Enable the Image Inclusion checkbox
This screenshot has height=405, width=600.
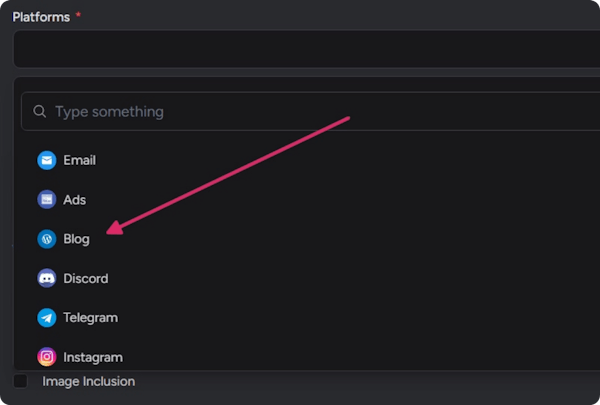(21, 381)
